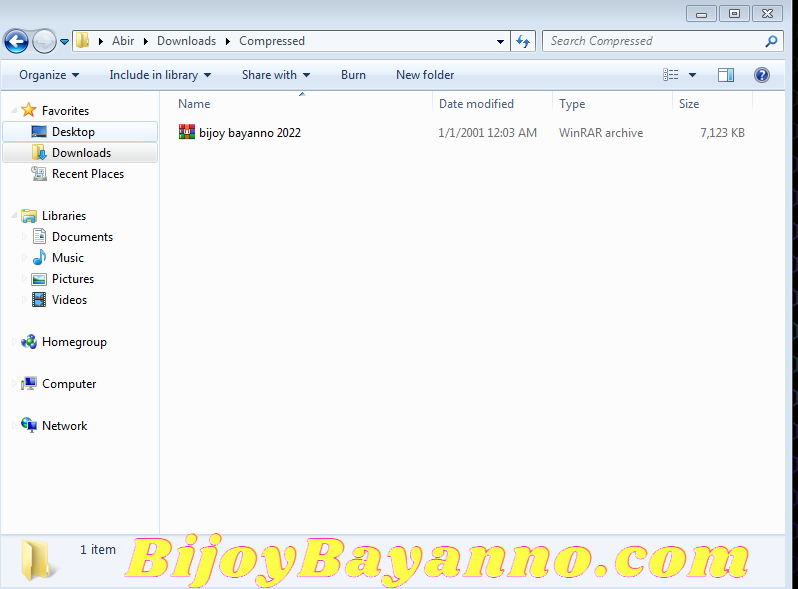The width and height of the screenshot is (798, 589).
Task: Open Homegroup in navigation pane
Action: (74, 342)
